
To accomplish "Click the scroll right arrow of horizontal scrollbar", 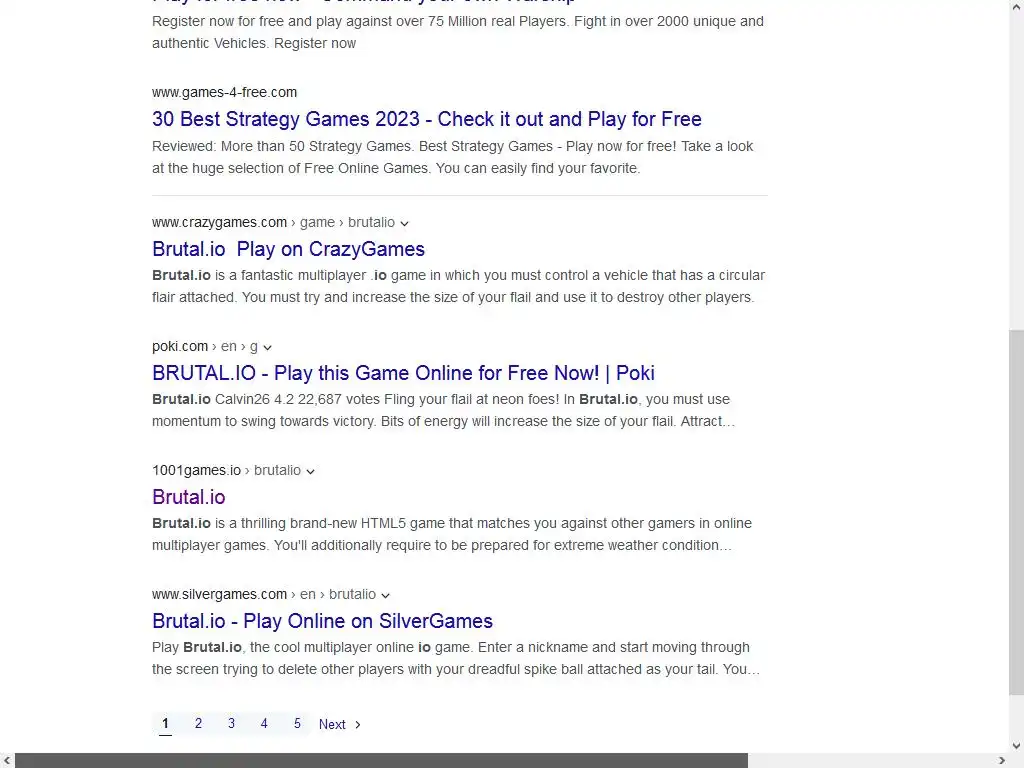I will pyautogui.click(x=1002, y=761).
